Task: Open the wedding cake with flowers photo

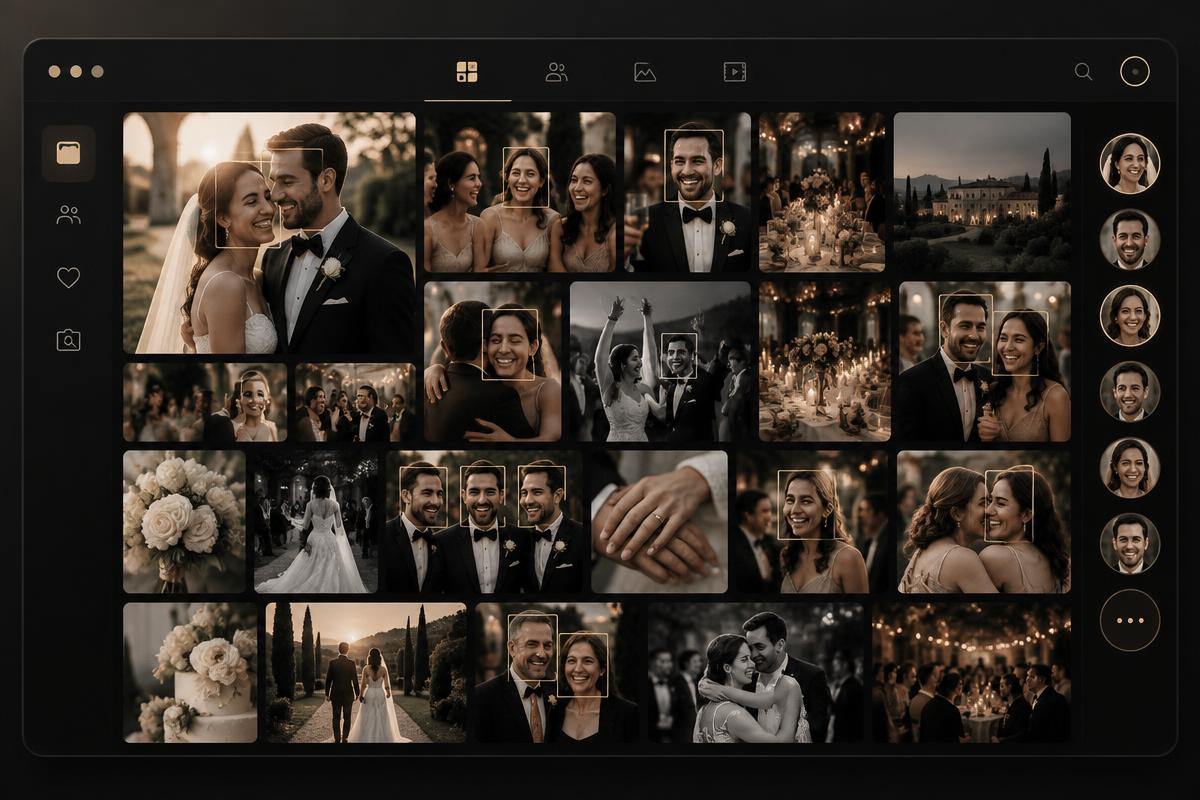Action: [190, 672]
